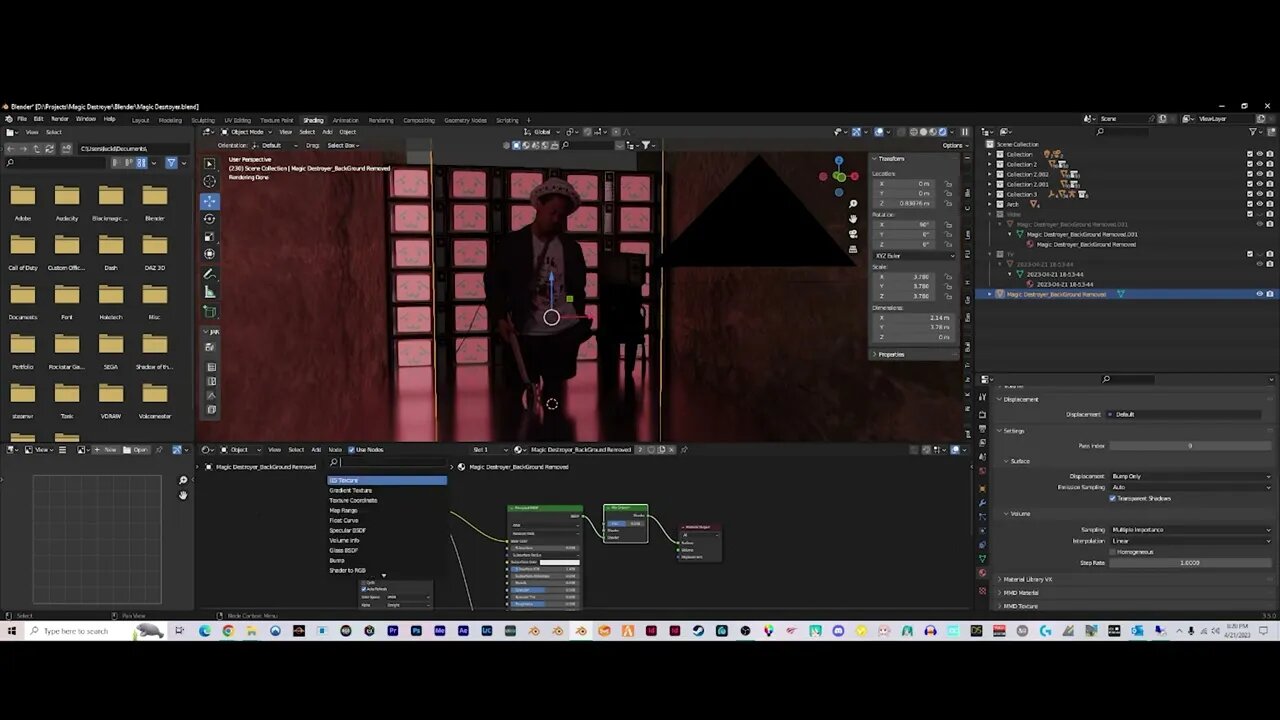This screenshot has height=720, width=1280.
Task: Toggle Transparent Shadows checkbox
Action: point(1112,498)
